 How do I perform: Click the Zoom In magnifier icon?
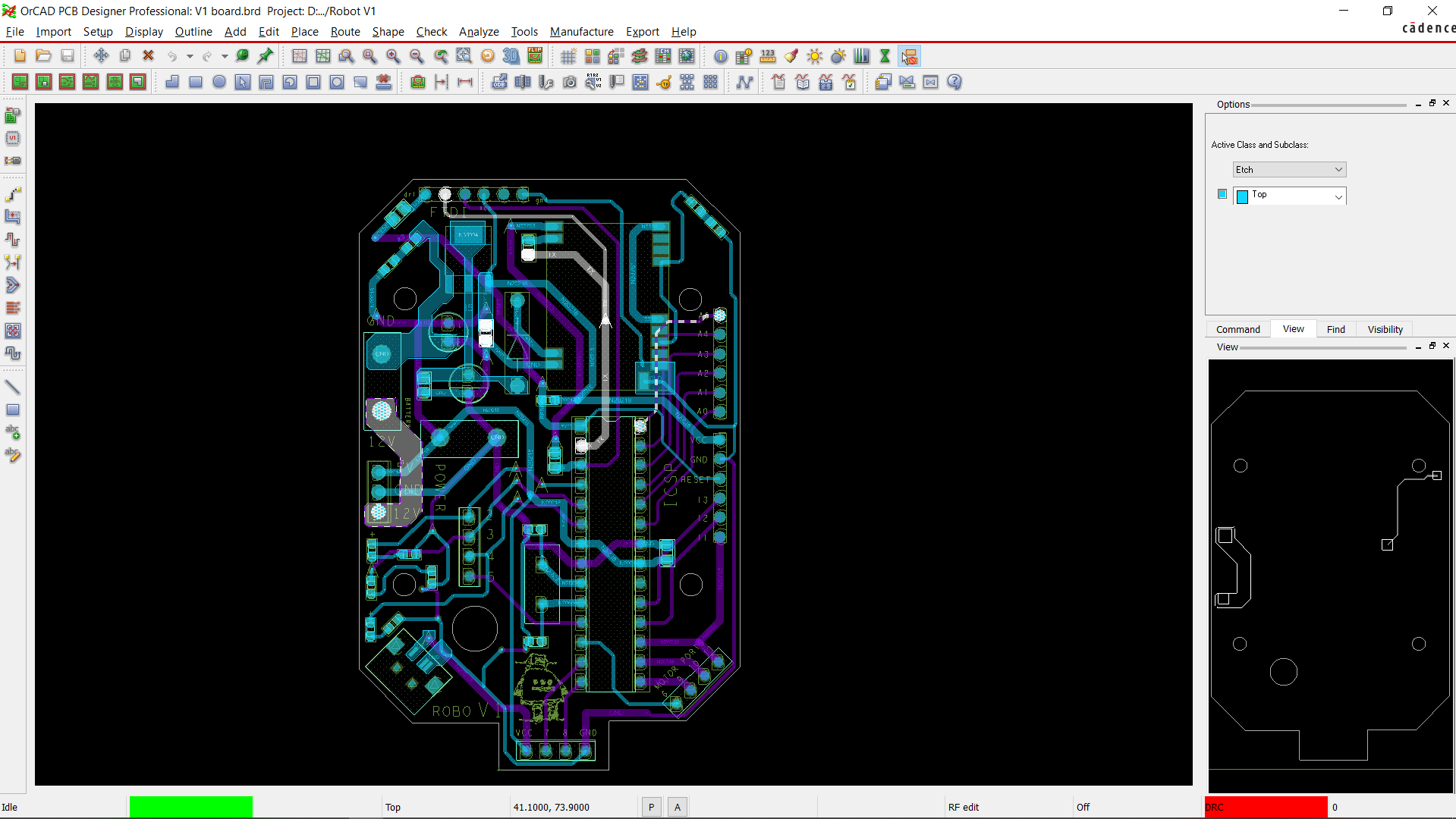pyautogui.click(x=393, y=56)
